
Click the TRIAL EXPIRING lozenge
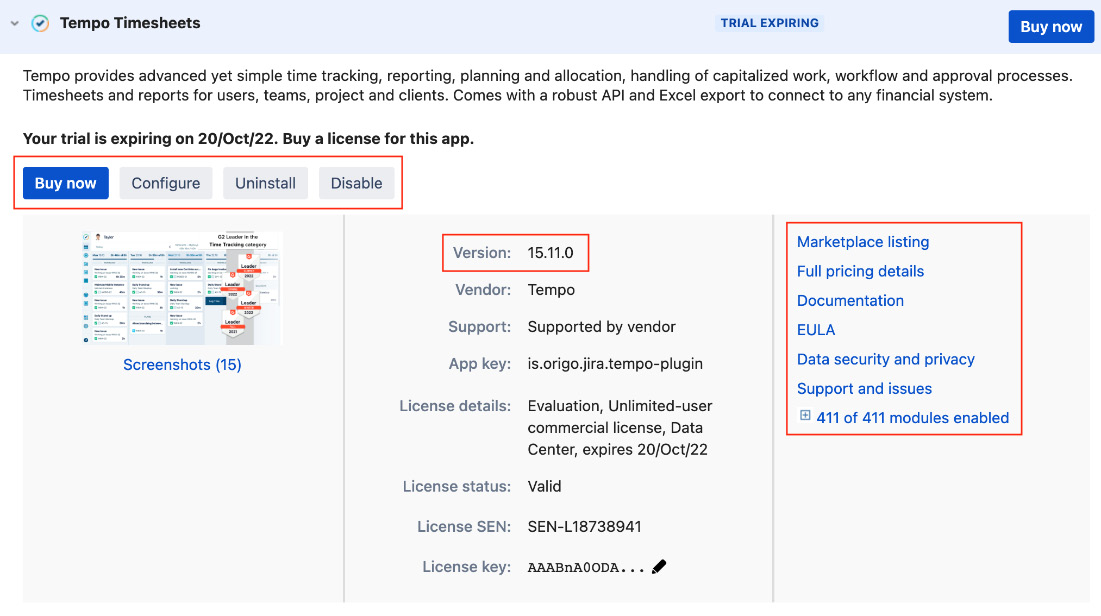(x=770, y=21)
